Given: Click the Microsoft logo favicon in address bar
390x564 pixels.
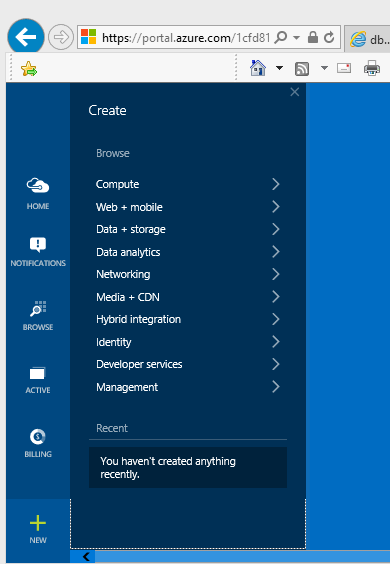Looking at the screenshot, I should 89,37.
